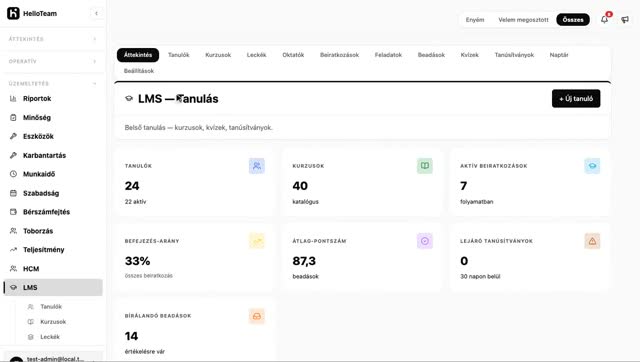Click the Eszközök wrench icon

(13, 136)
